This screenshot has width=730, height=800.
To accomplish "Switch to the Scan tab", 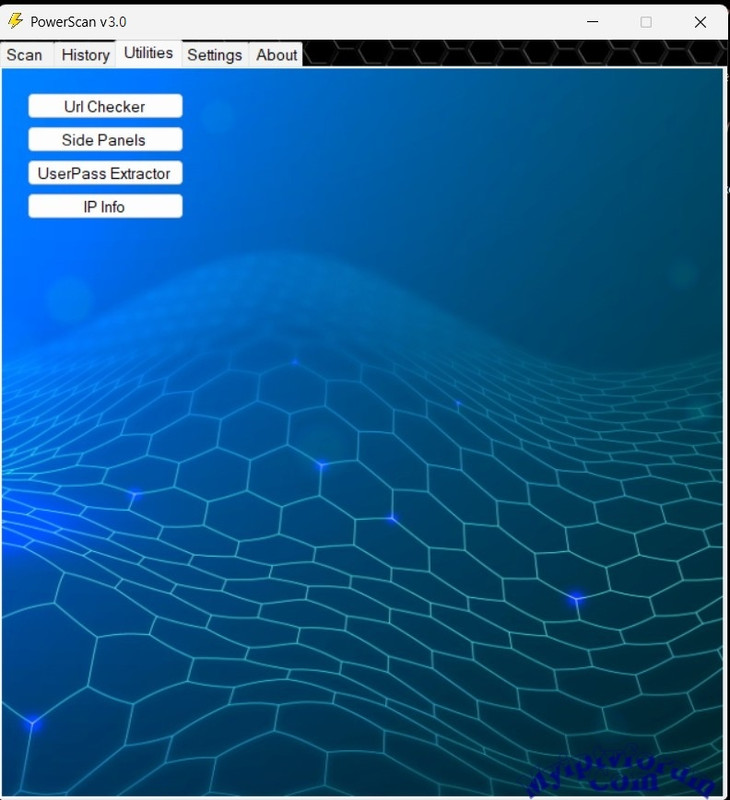I will [26, 55].
